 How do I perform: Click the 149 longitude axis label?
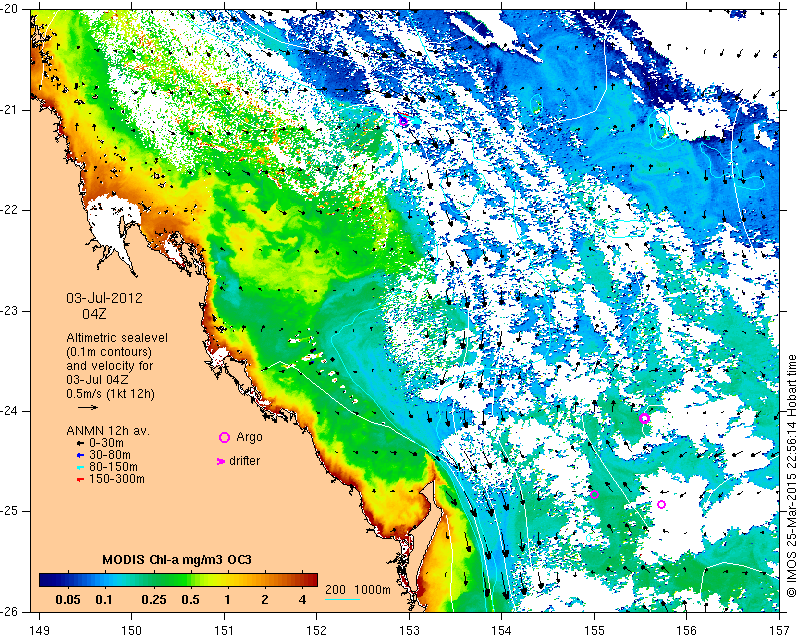[40, 631]
